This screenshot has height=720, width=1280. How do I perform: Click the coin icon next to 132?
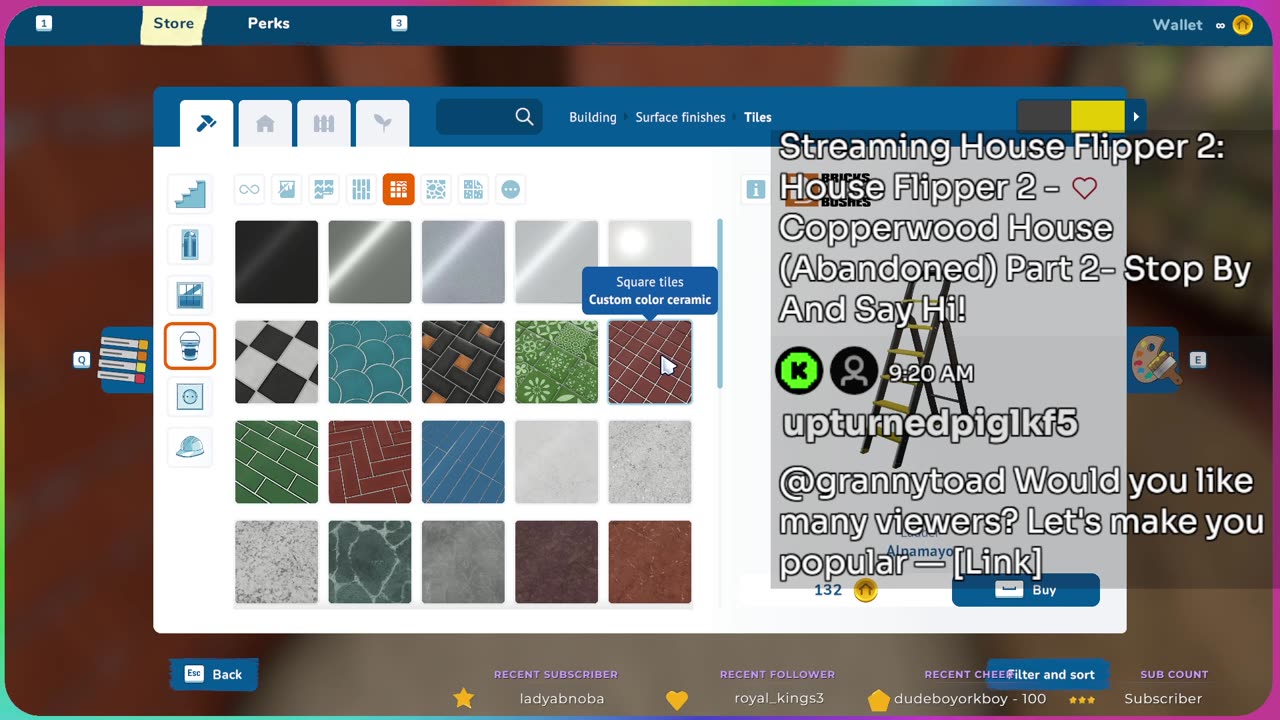click(866, 590)
